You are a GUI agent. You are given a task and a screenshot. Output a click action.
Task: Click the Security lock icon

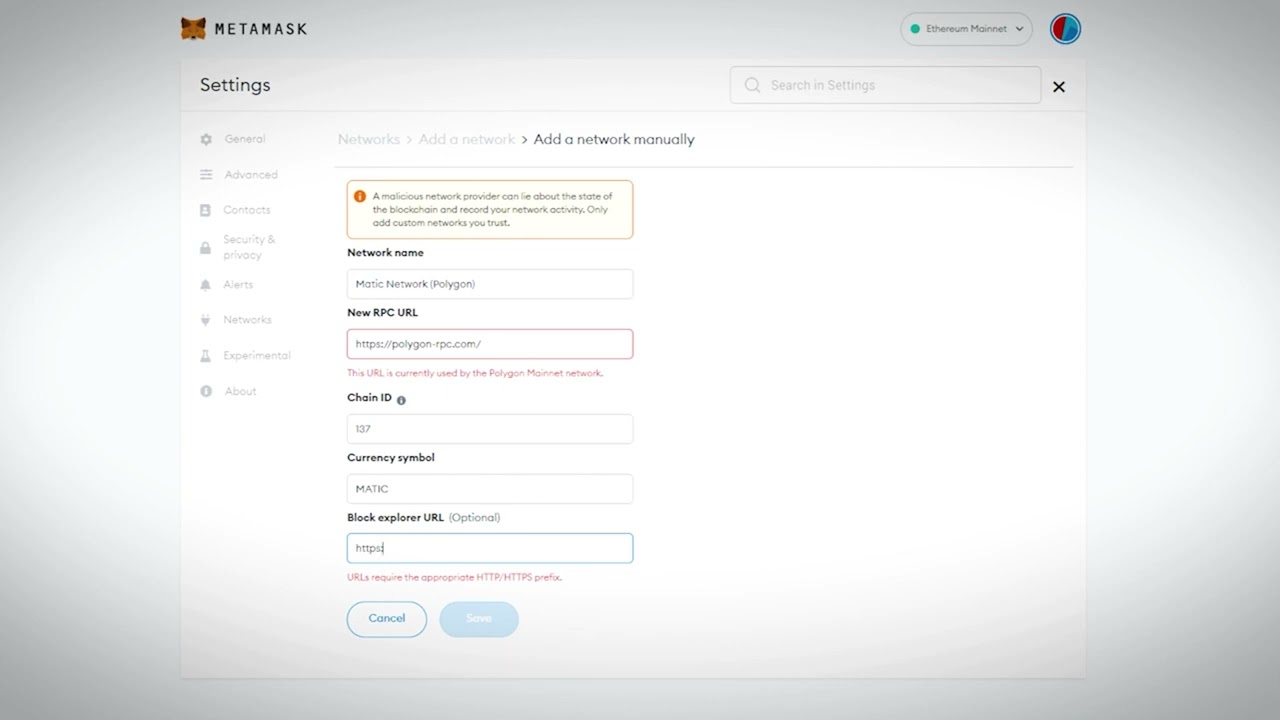(206, 247)
